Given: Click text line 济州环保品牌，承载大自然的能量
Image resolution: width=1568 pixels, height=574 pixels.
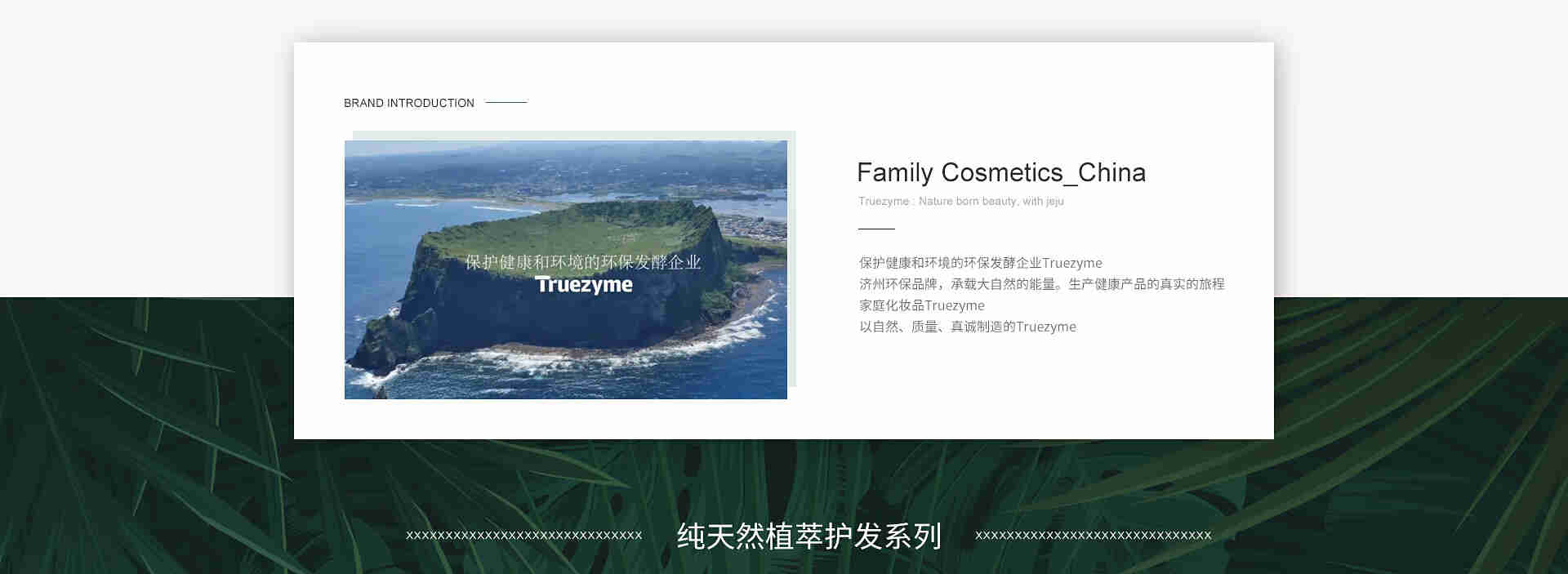Looking at the screenshot, I should [1042, 284].
